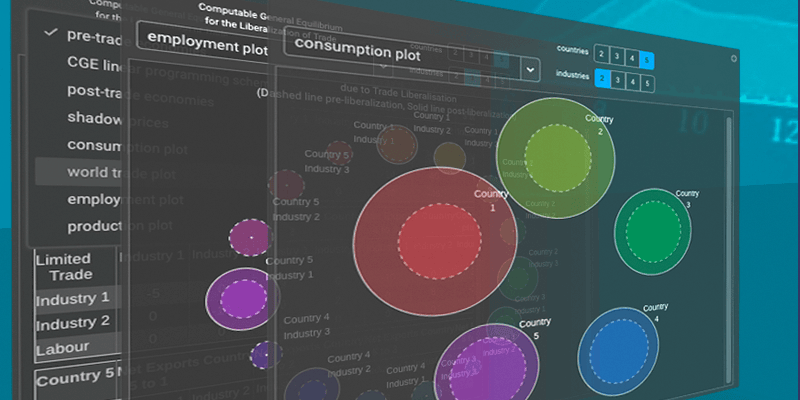Click the small circle icon at panel corner

(x=734, y=58)
